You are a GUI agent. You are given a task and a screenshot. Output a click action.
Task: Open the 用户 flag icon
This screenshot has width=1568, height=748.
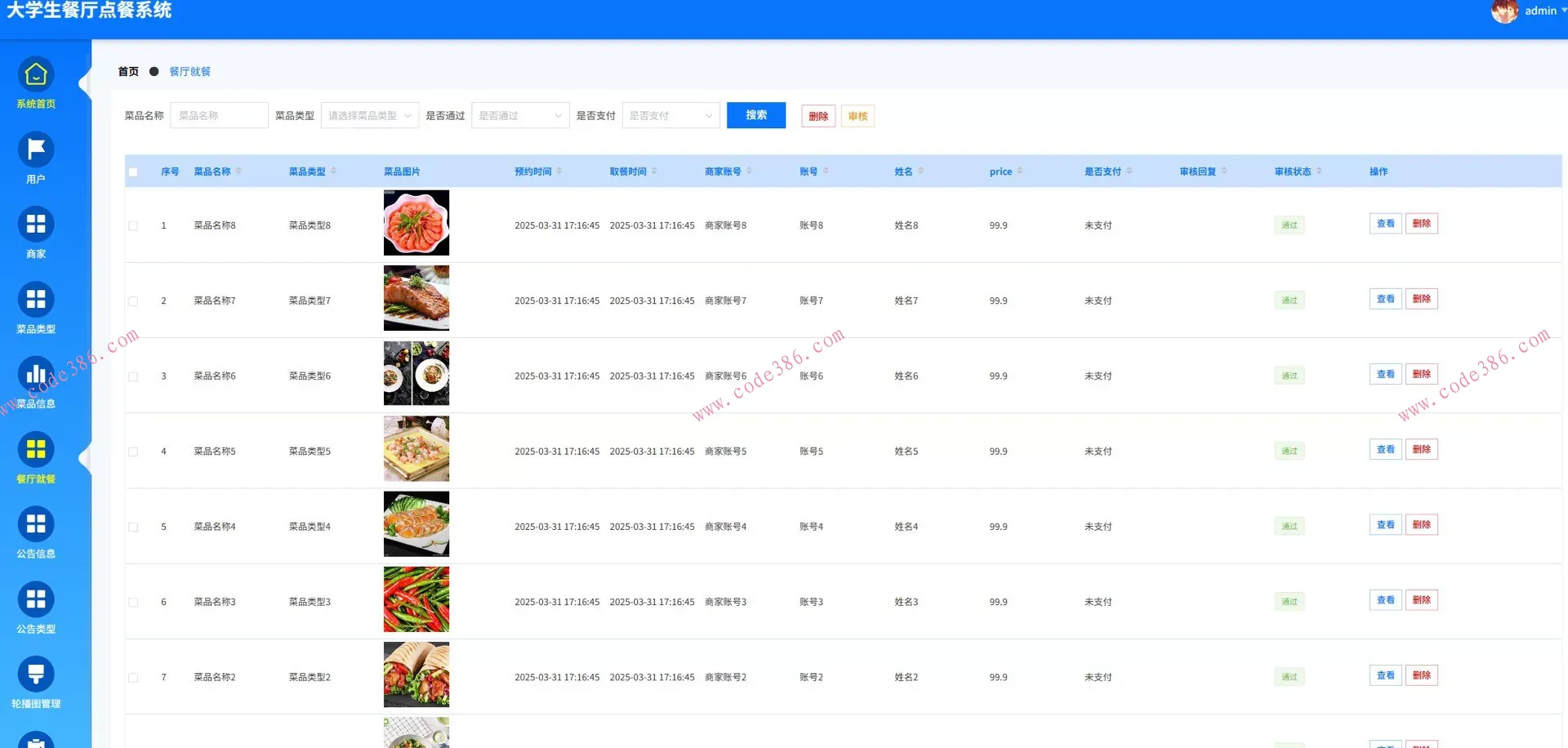(x=36, y=149)
